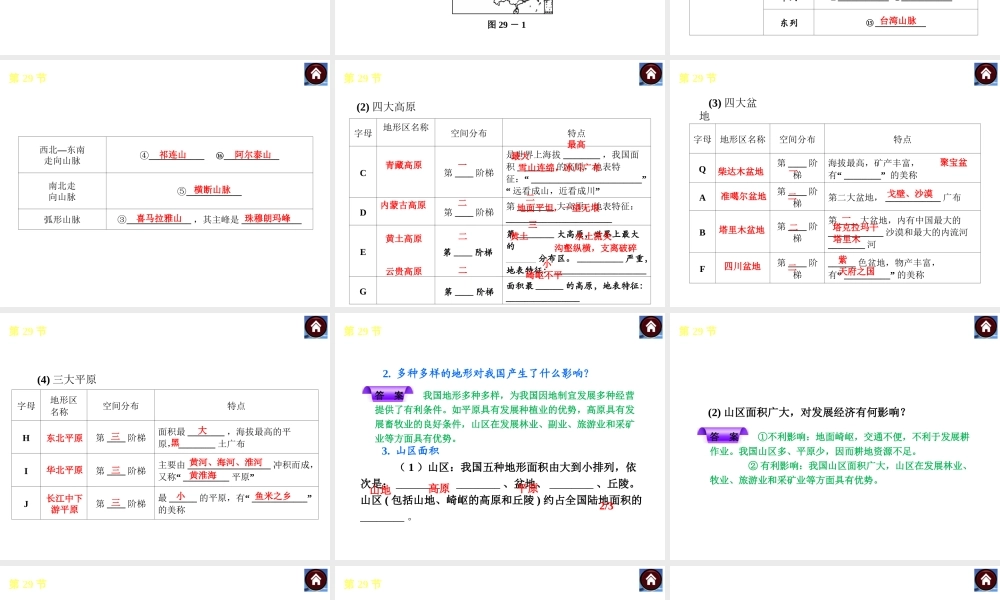The image size is (1000, 600).
Task: Click 四川盆地 in the basin table
Action: [742, 267]
